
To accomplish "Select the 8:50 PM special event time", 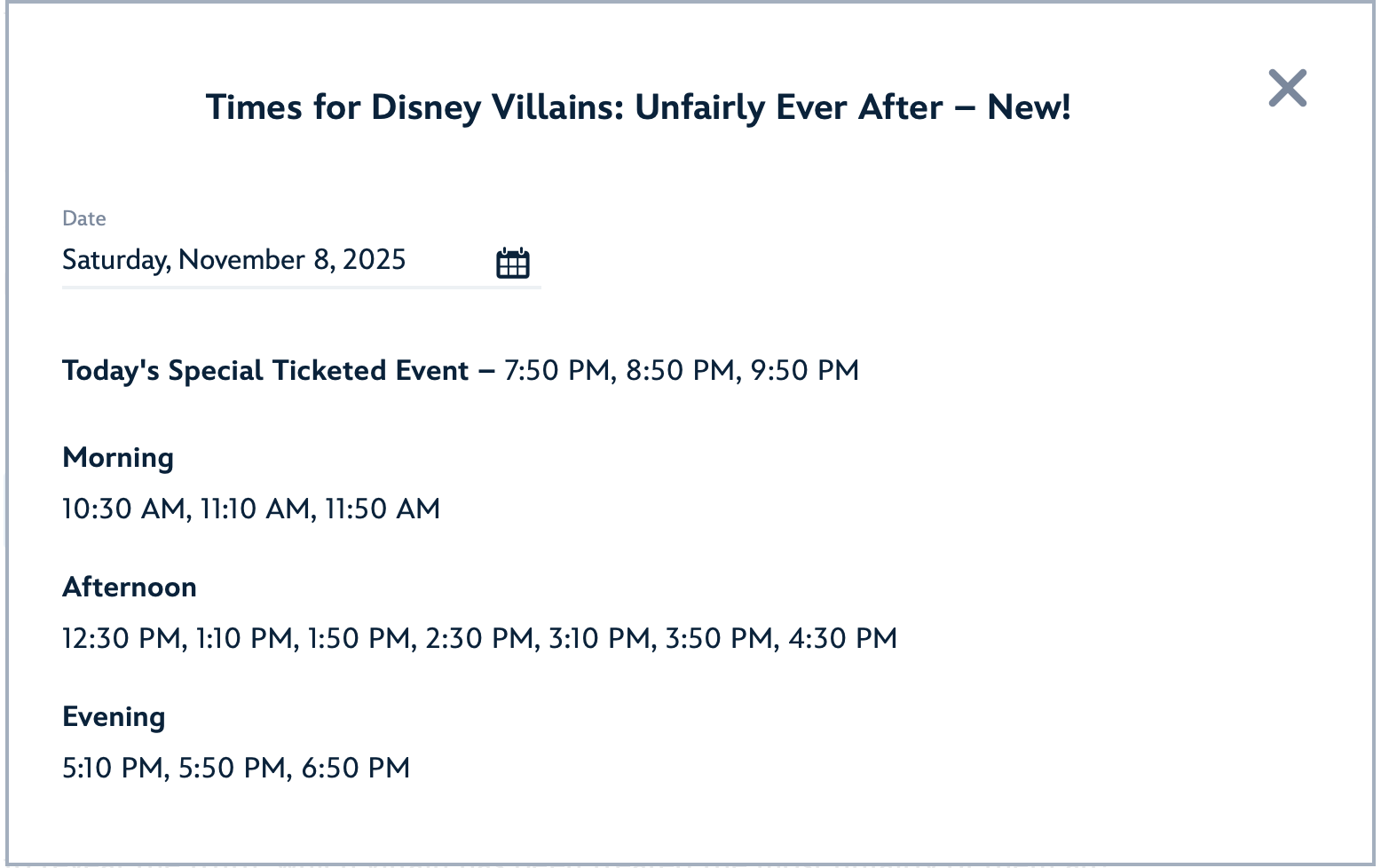I will click(681, 370).
